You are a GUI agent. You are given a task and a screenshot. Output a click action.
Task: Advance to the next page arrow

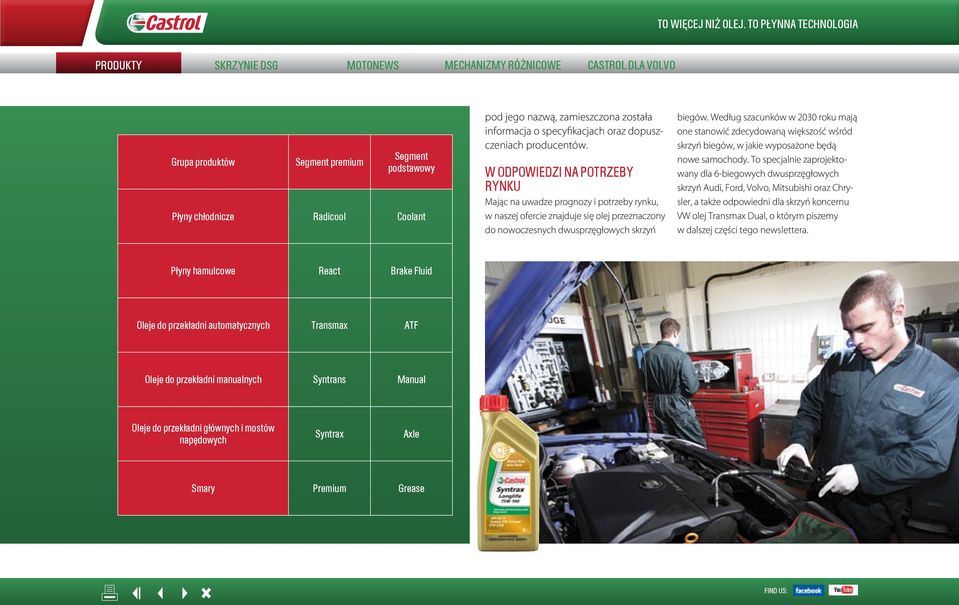pyautogui.click(x=184, y=593)
